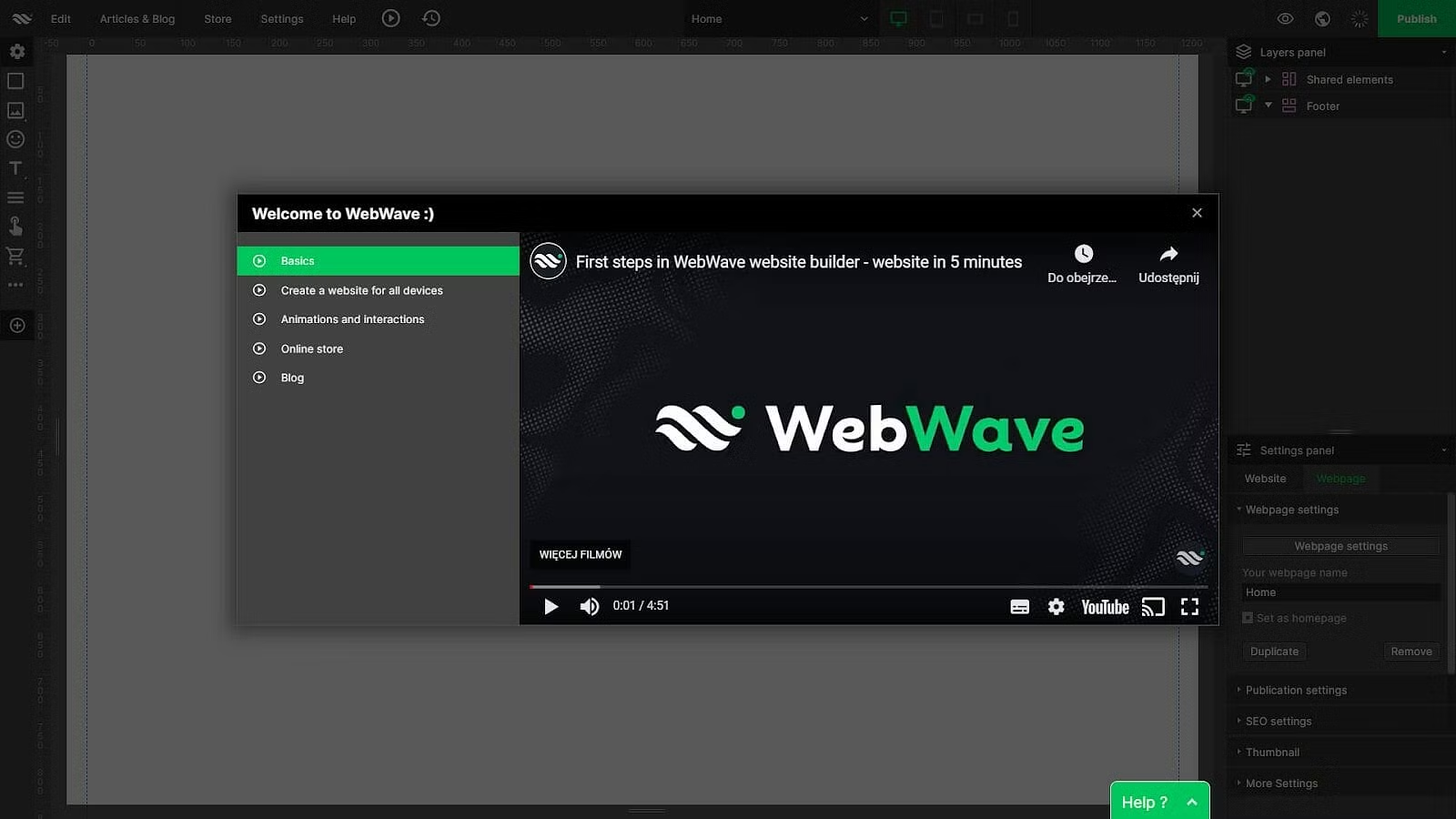This screenshot has height=819, width=1456.
Task: Open the video settings gear
Action: coord(1056,607)
